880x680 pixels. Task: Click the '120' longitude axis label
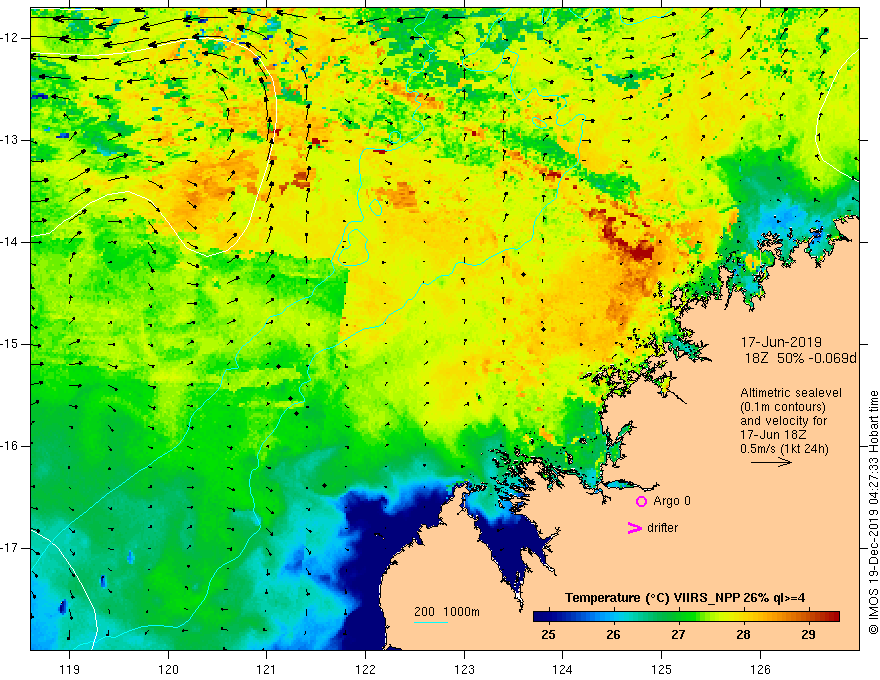pos(168,669)
